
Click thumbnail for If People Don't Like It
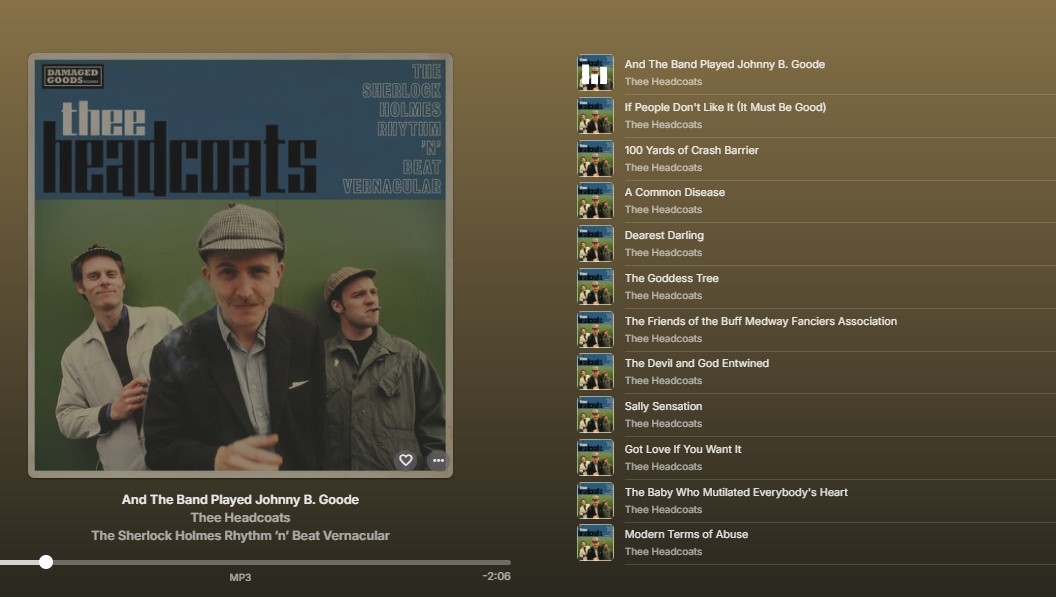pos(595,115)
